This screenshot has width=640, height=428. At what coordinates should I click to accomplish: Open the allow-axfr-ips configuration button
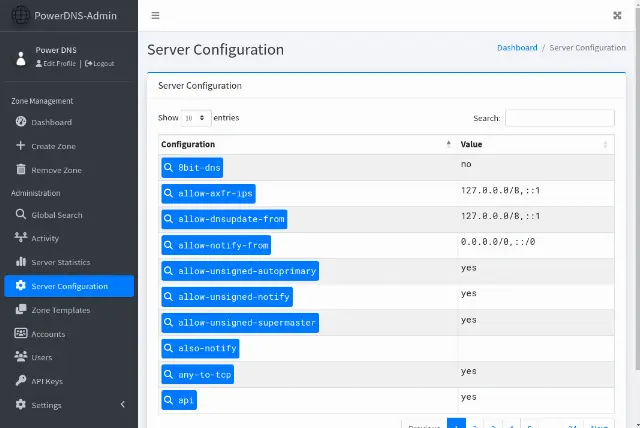tap(209, 193)
